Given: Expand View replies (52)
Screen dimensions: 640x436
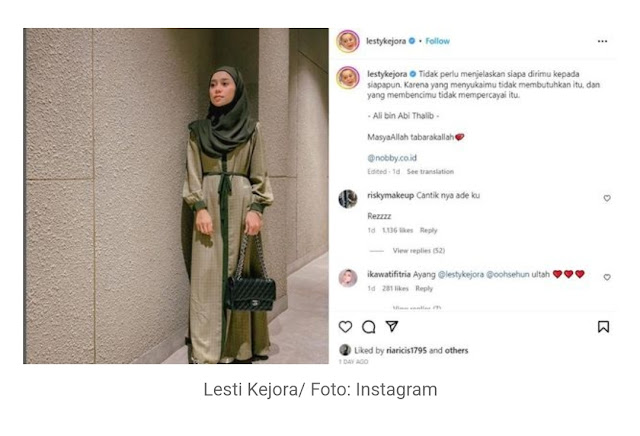Looking at the screenshot, I should pos(419,250).
